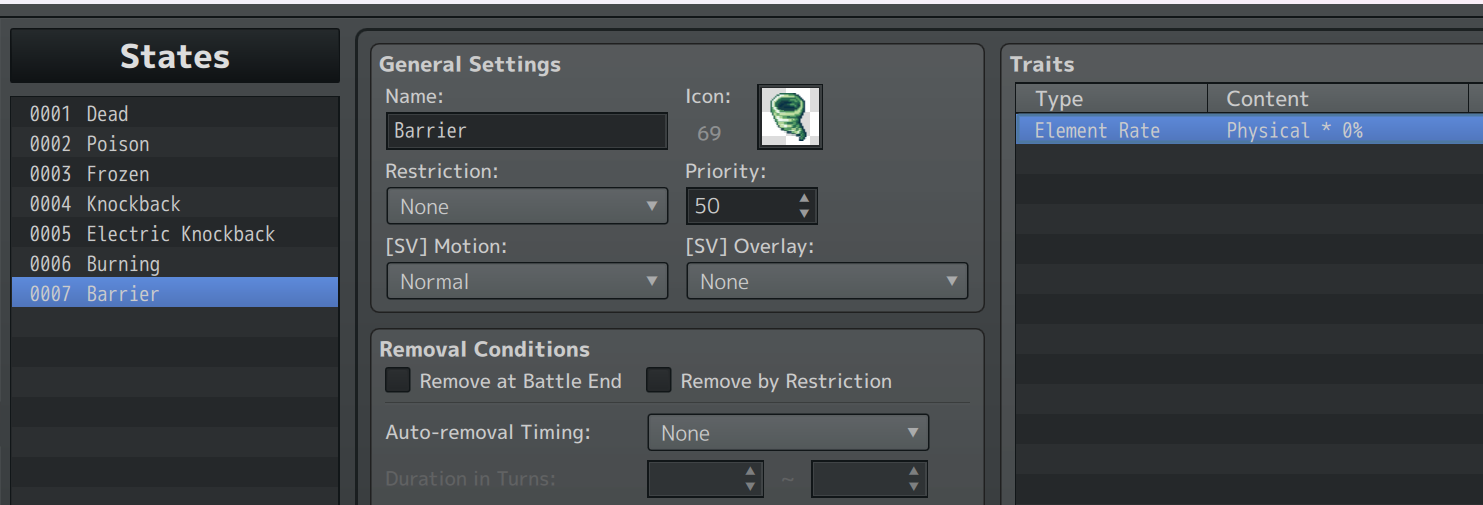Choose the Frozen state
Viewport: 1483px width, 505px height.
click(x=175, y=173)
